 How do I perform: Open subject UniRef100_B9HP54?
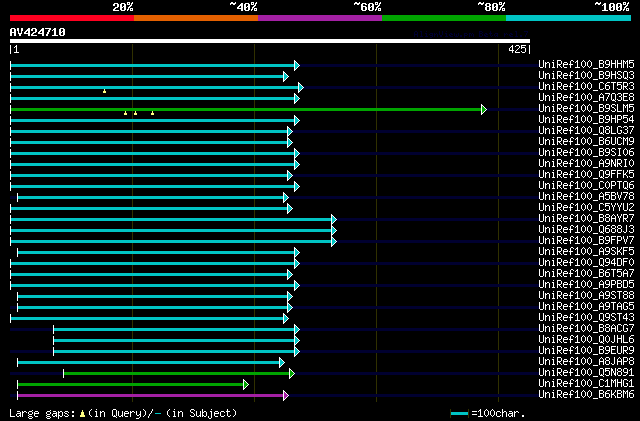(586, 120)
